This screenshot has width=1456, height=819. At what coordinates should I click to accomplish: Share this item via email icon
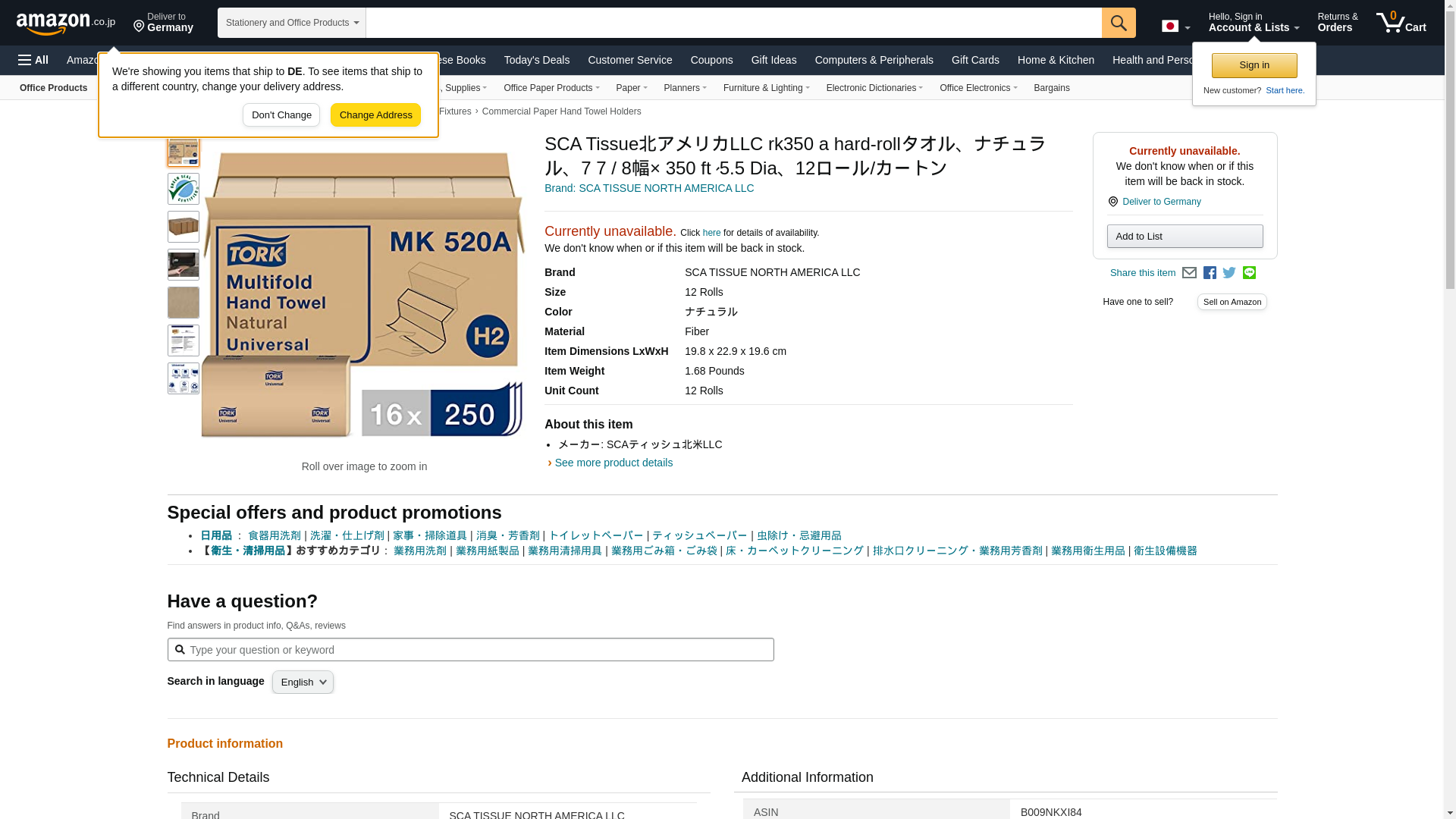click(1189, 273)
